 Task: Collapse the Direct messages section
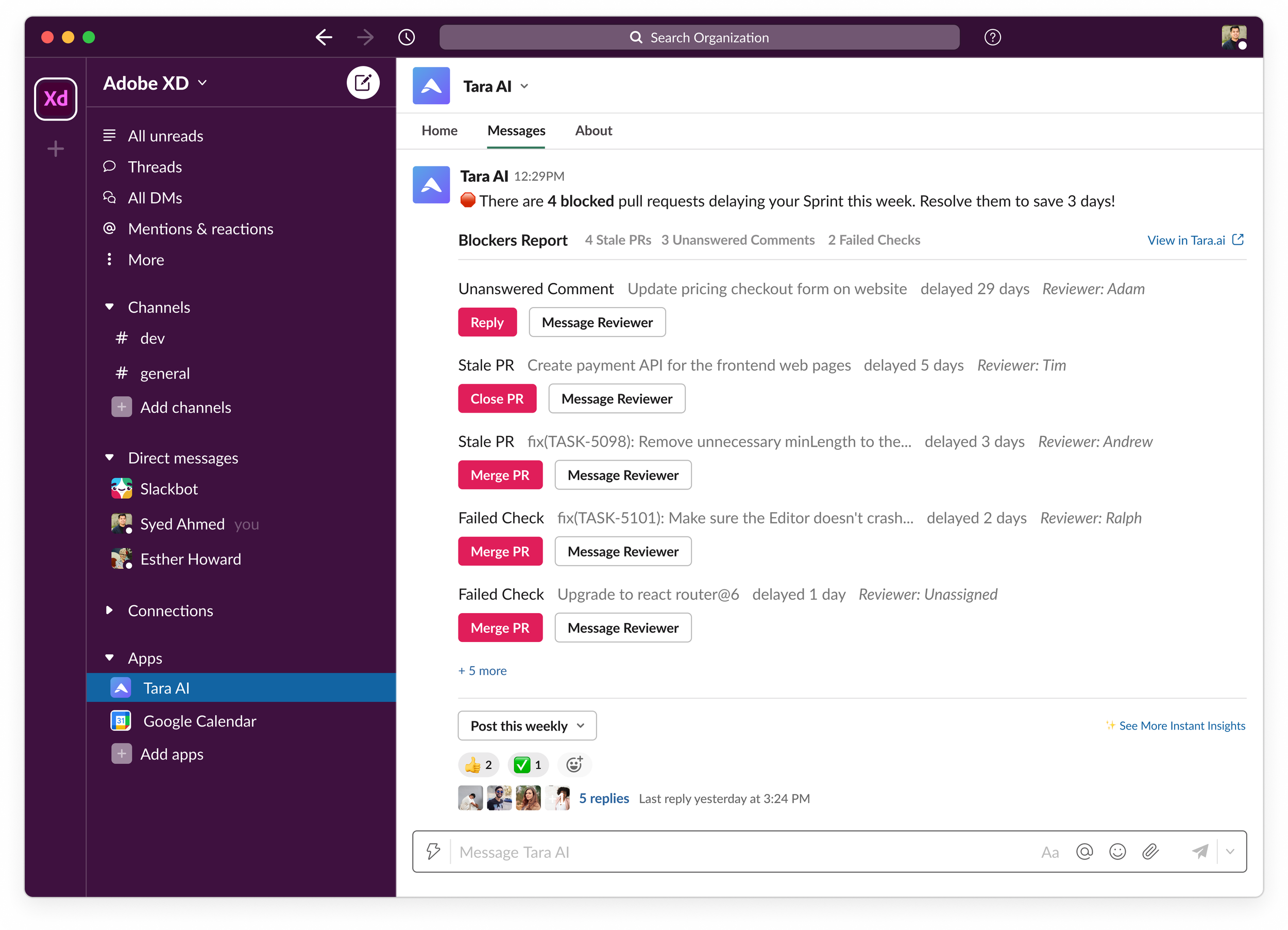(110, 457)
